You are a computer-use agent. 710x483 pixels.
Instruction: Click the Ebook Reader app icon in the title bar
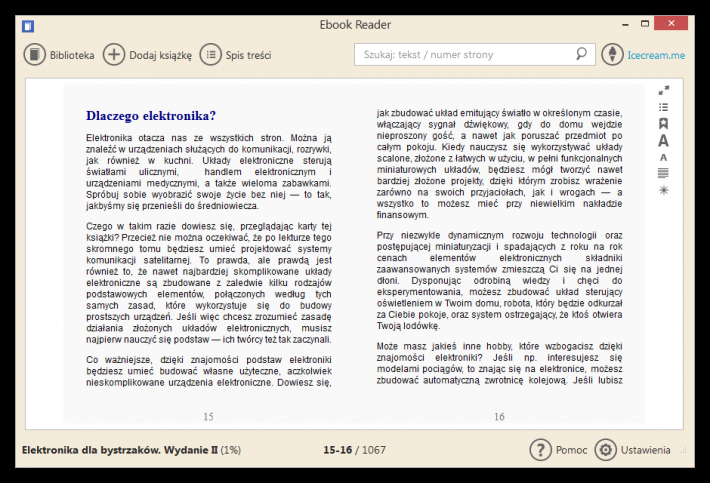pos(28,26)
